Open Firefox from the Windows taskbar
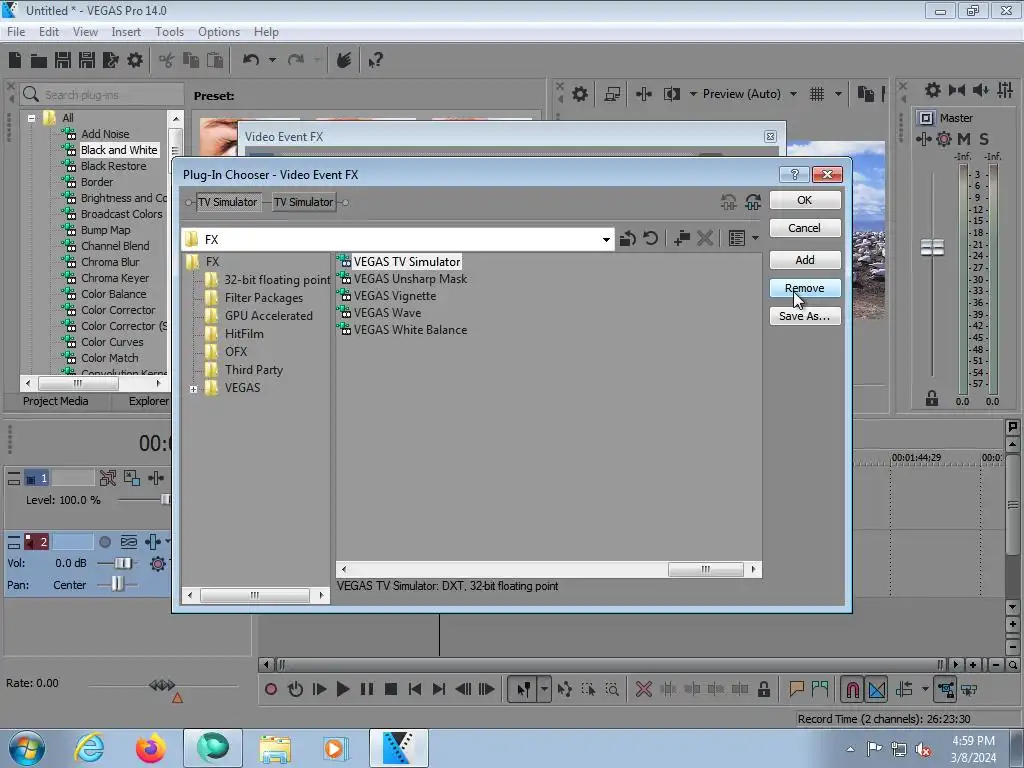 pos(150,748)
